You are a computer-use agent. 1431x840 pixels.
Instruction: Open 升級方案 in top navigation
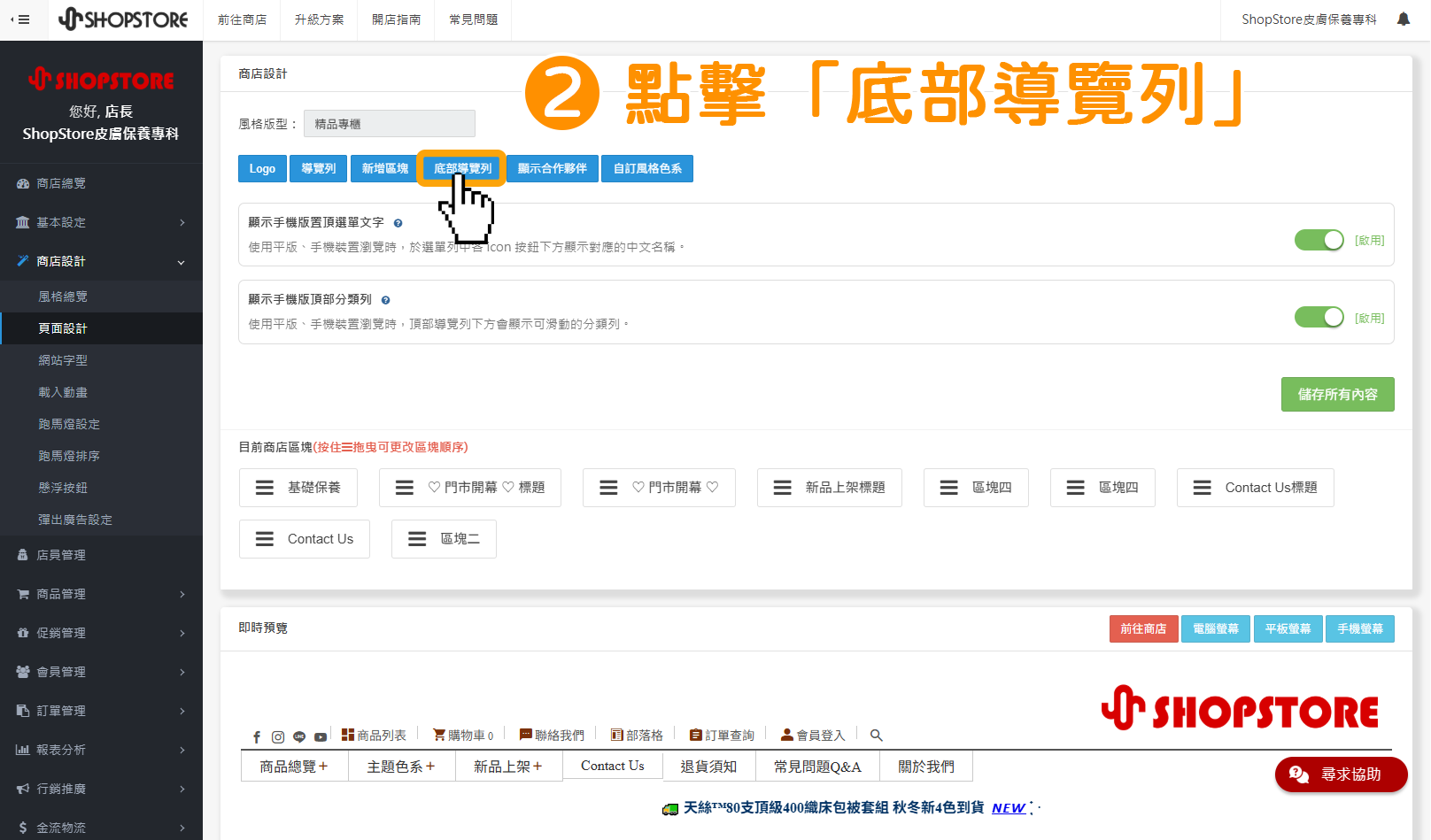click(319, 19)
